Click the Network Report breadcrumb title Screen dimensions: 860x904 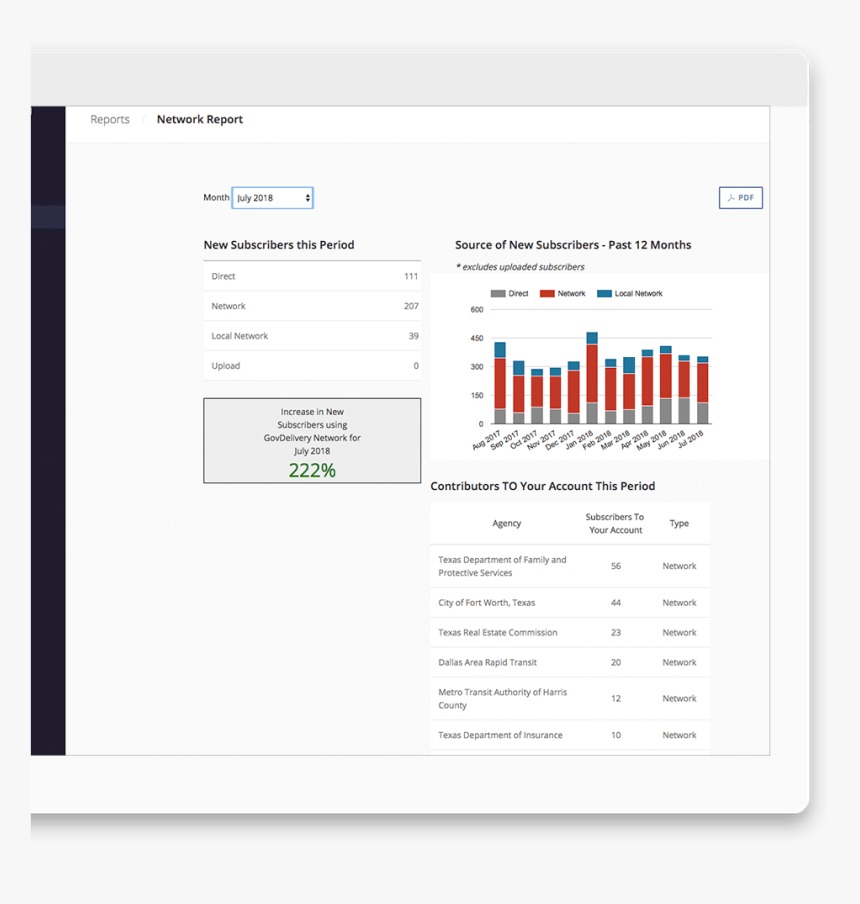click(x=199, y=119)
